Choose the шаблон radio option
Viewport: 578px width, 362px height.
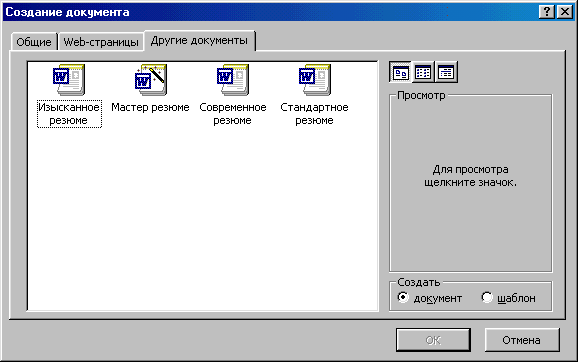[487, 297]
